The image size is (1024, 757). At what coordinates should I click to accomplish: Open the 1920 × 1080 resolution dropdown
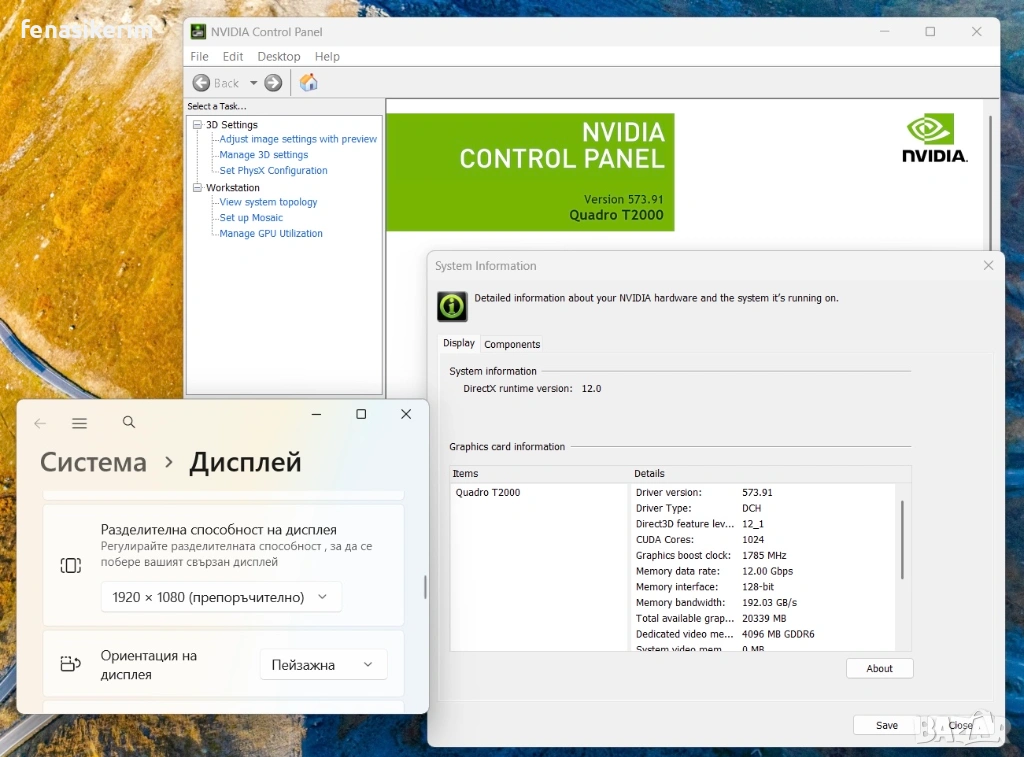pyautogui.click(x=221, y=597)
